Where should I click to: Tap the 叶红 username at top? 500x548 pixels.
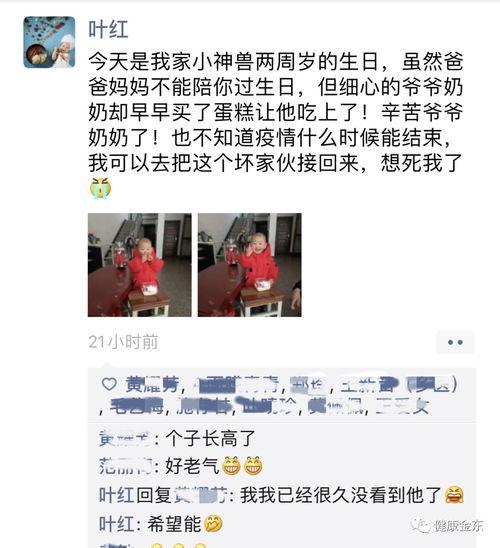[108, 29]
